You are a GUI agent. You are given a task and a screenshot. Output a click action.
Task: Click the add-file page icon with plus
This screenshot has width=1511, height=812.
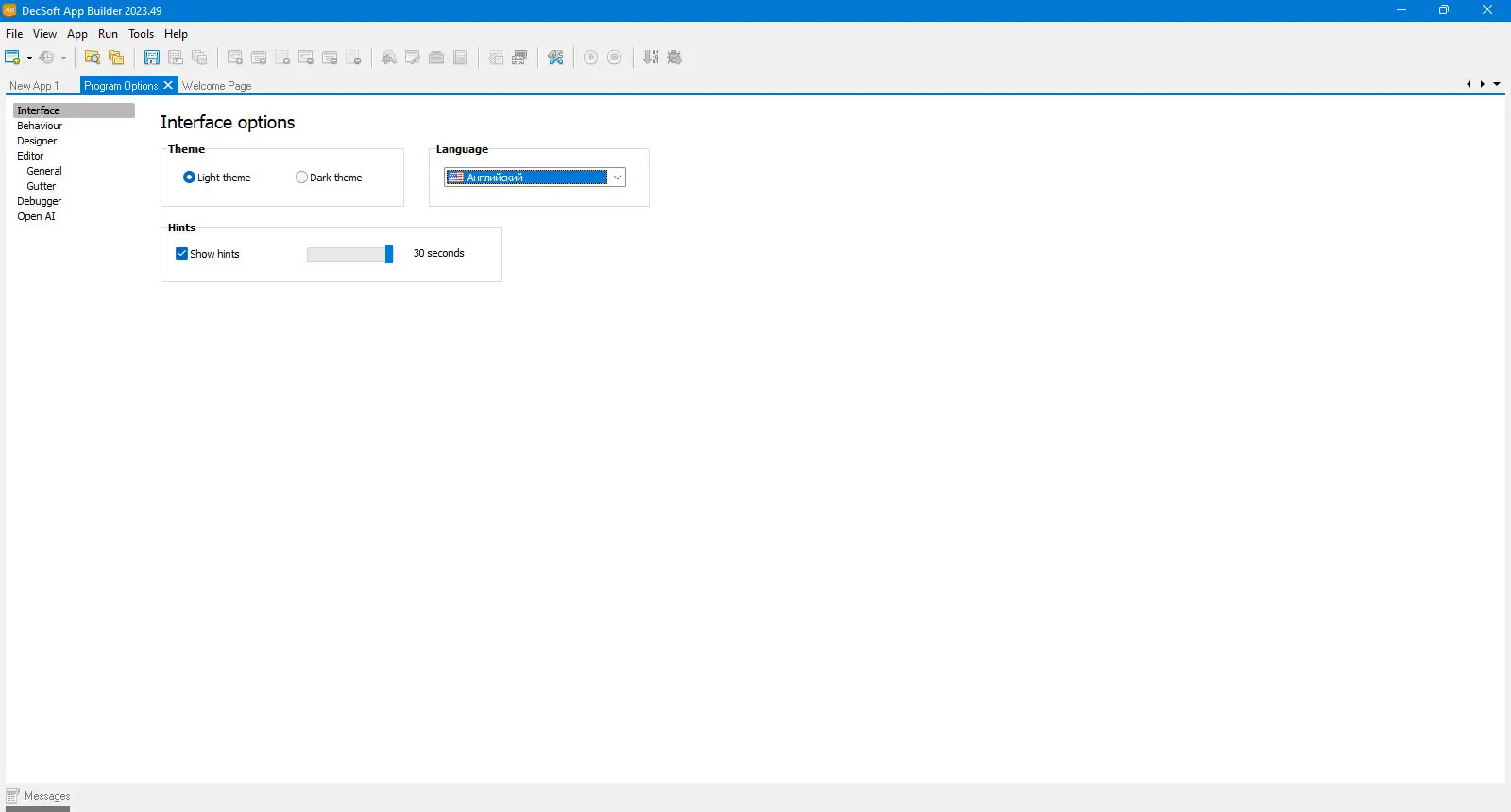282,58
